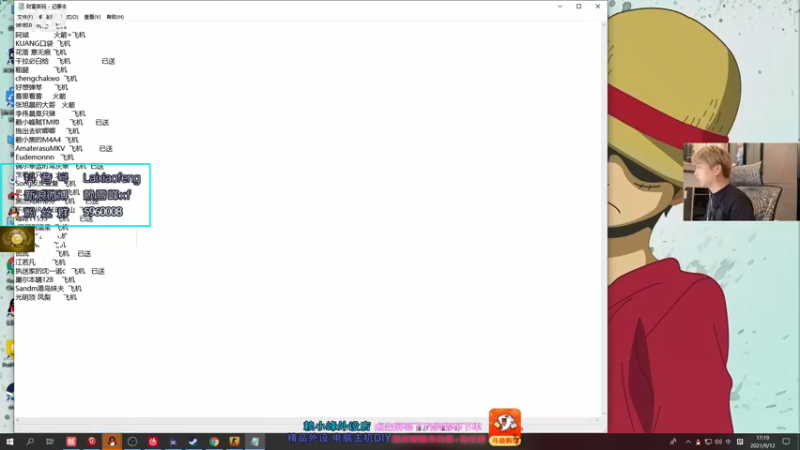The height and width of the screenshot is (450, 800).
Task: Click the '已送' mark on the AmaterasuMKV line
Action: pos(106,148)
